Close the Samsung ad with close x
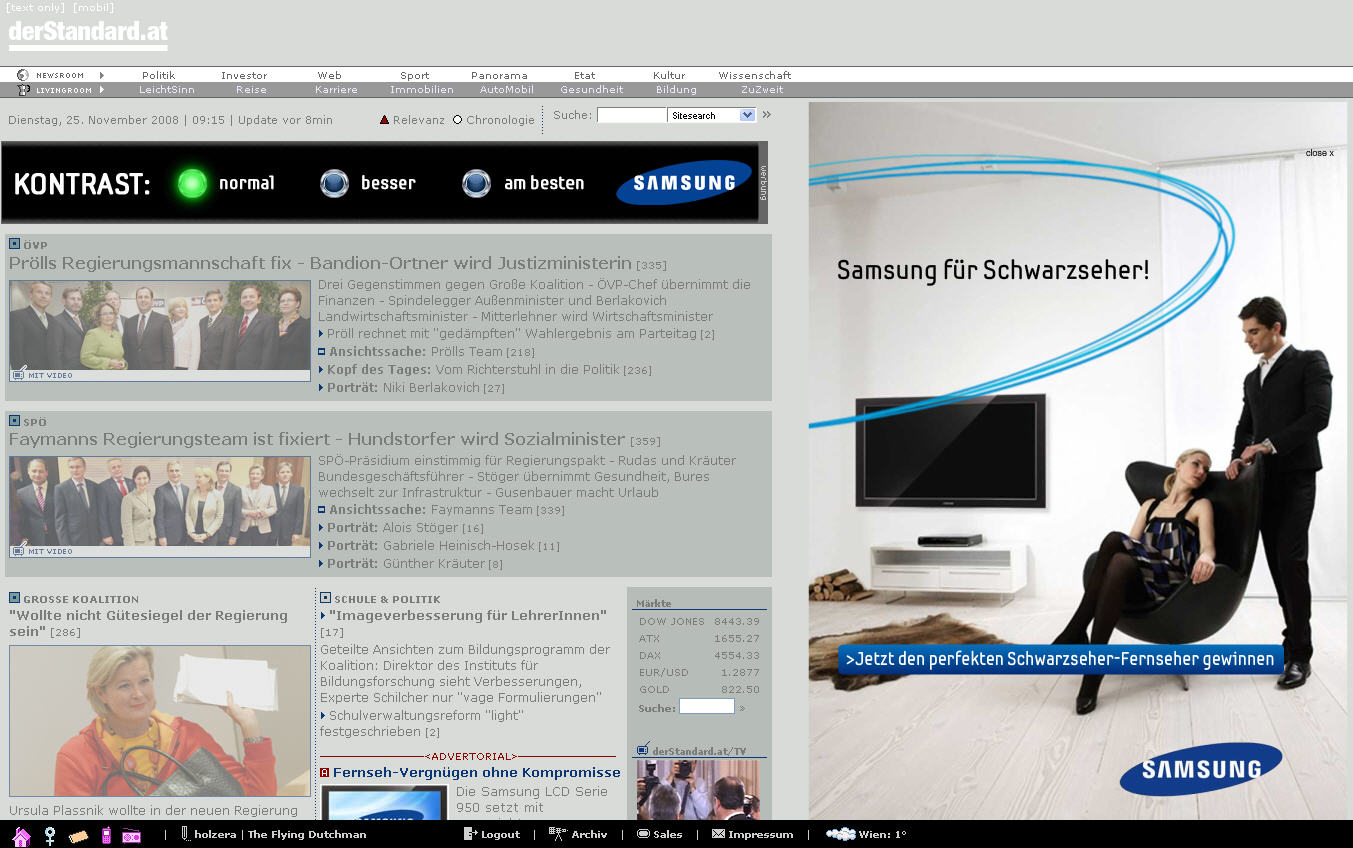1353x848 pixels. pyautogui.click(x=1319, y=153)
